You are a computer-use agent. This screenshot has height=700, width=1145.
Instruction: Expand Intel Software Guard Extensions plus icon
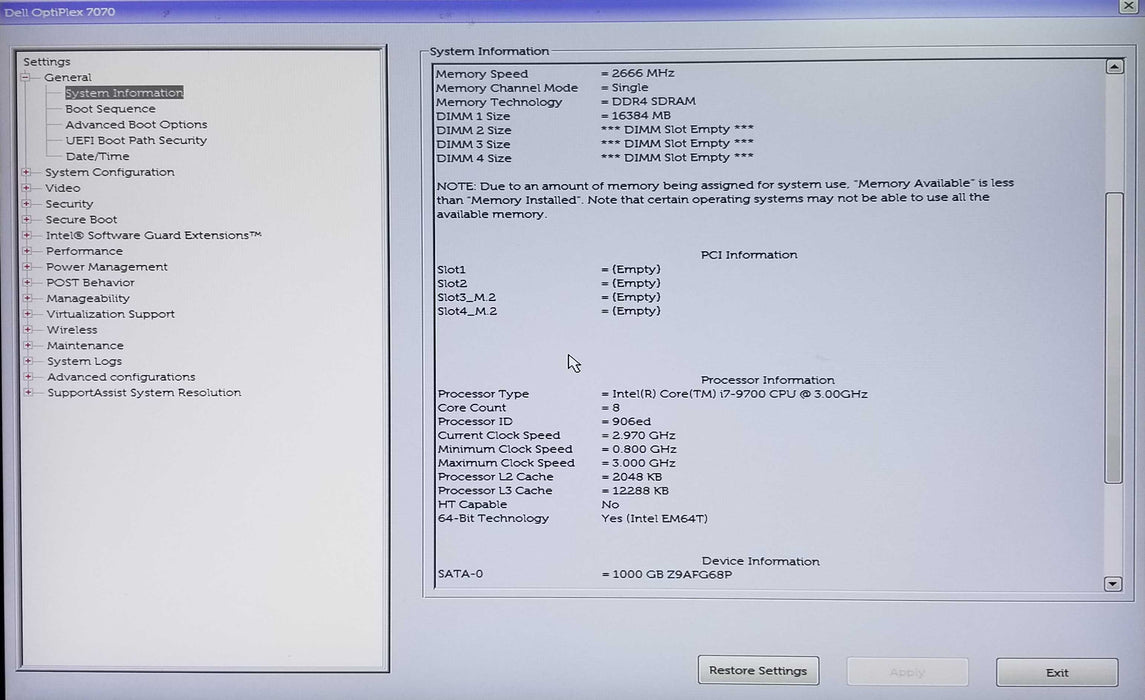(x=27, y=235)
